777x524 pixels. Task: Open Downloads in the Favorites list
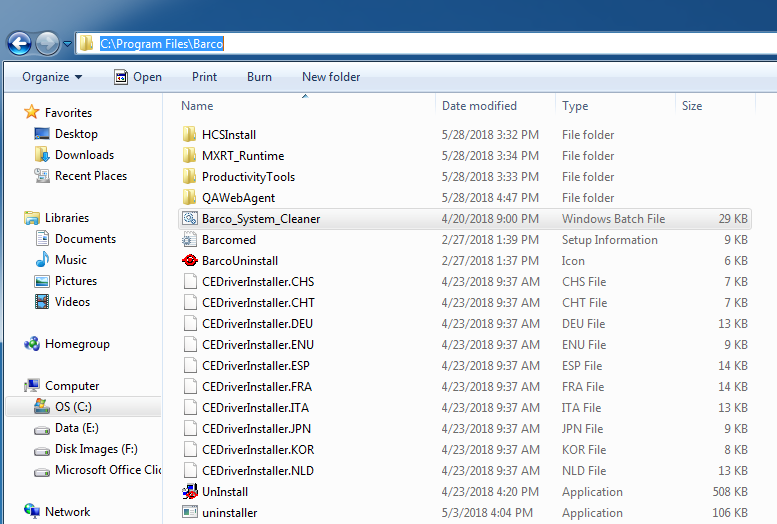[x=84, y=155]
